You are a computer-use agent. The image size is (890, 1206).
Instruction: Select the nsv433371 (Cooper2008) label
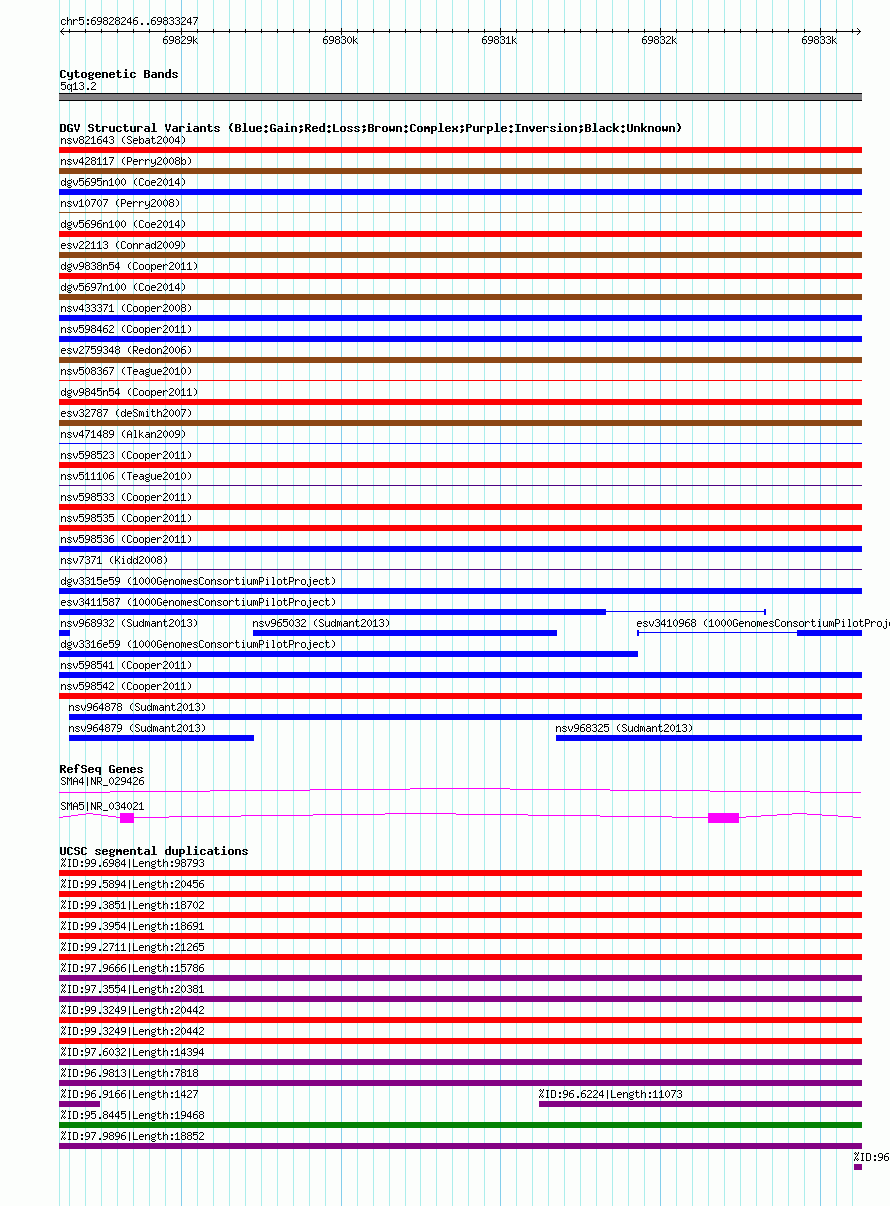[126, 308]
